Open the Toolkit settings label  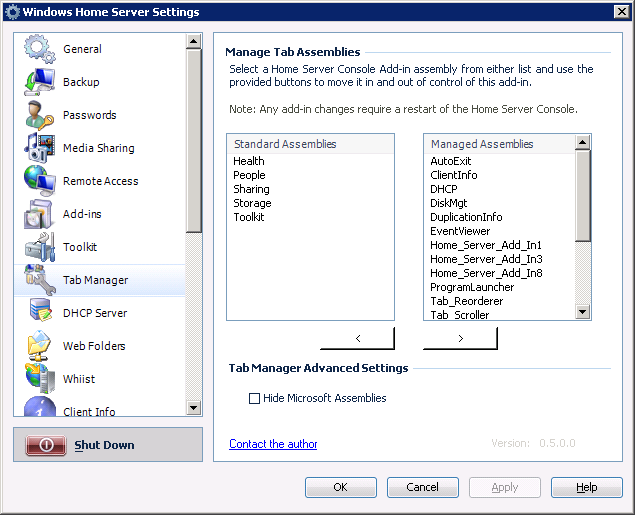[80, 247]
